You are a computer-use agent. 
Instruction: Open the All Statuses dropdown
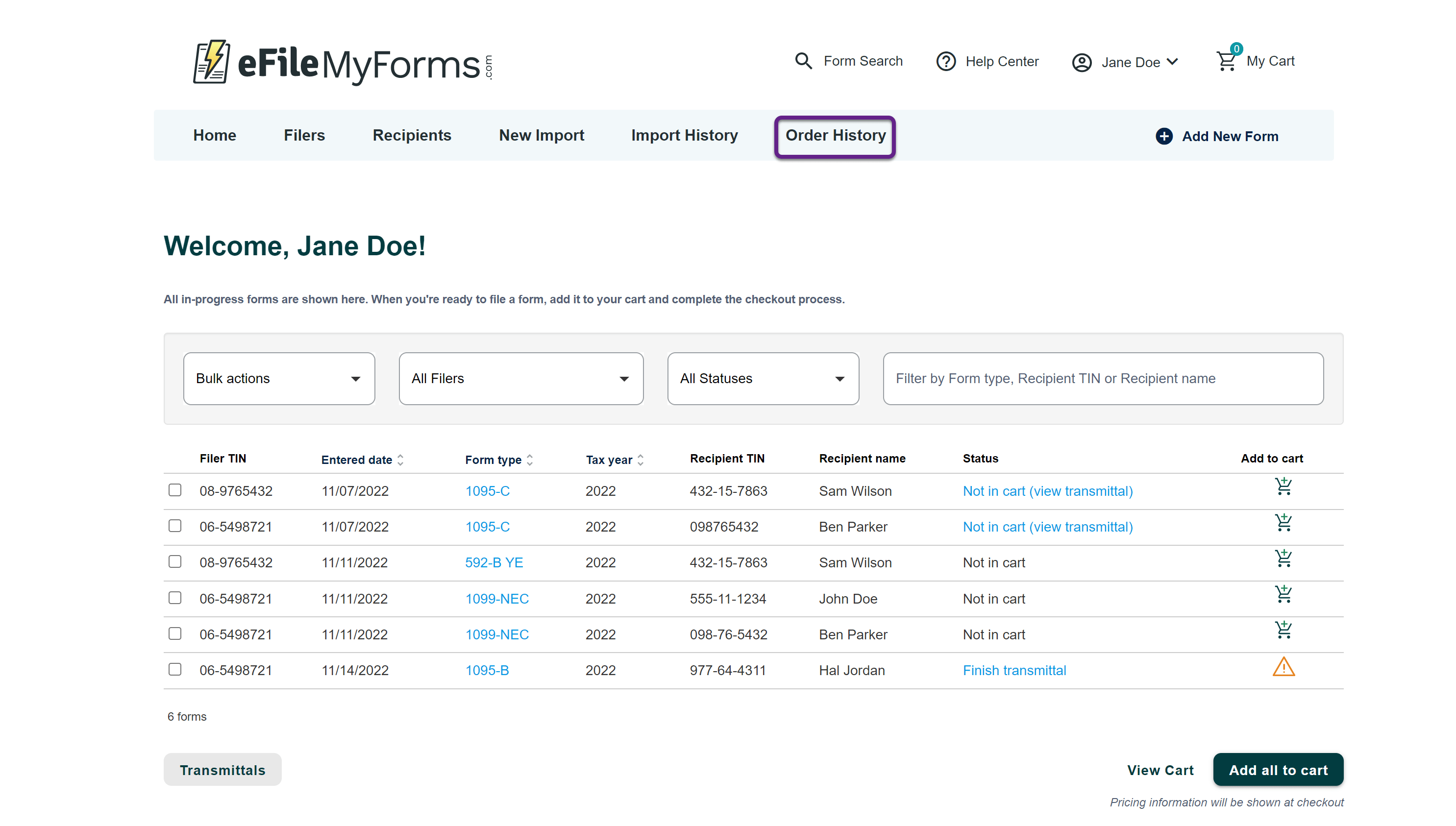click(763, 378)
